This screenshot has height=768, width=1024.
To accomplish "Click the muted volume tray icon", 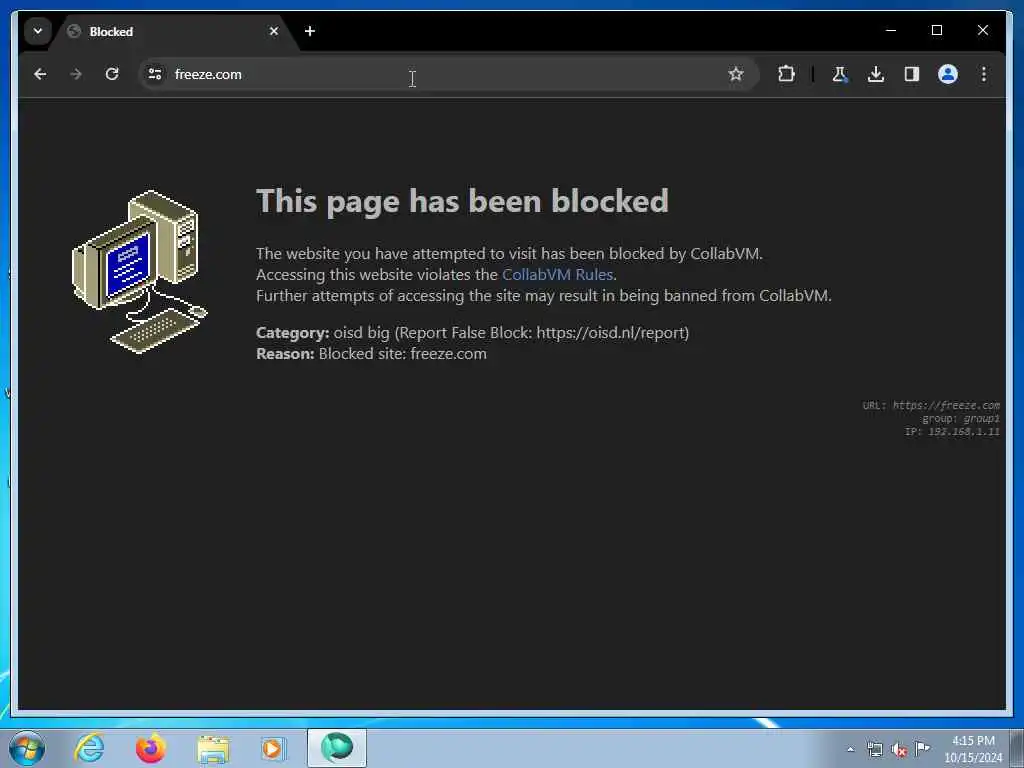I will click(899, 750).
